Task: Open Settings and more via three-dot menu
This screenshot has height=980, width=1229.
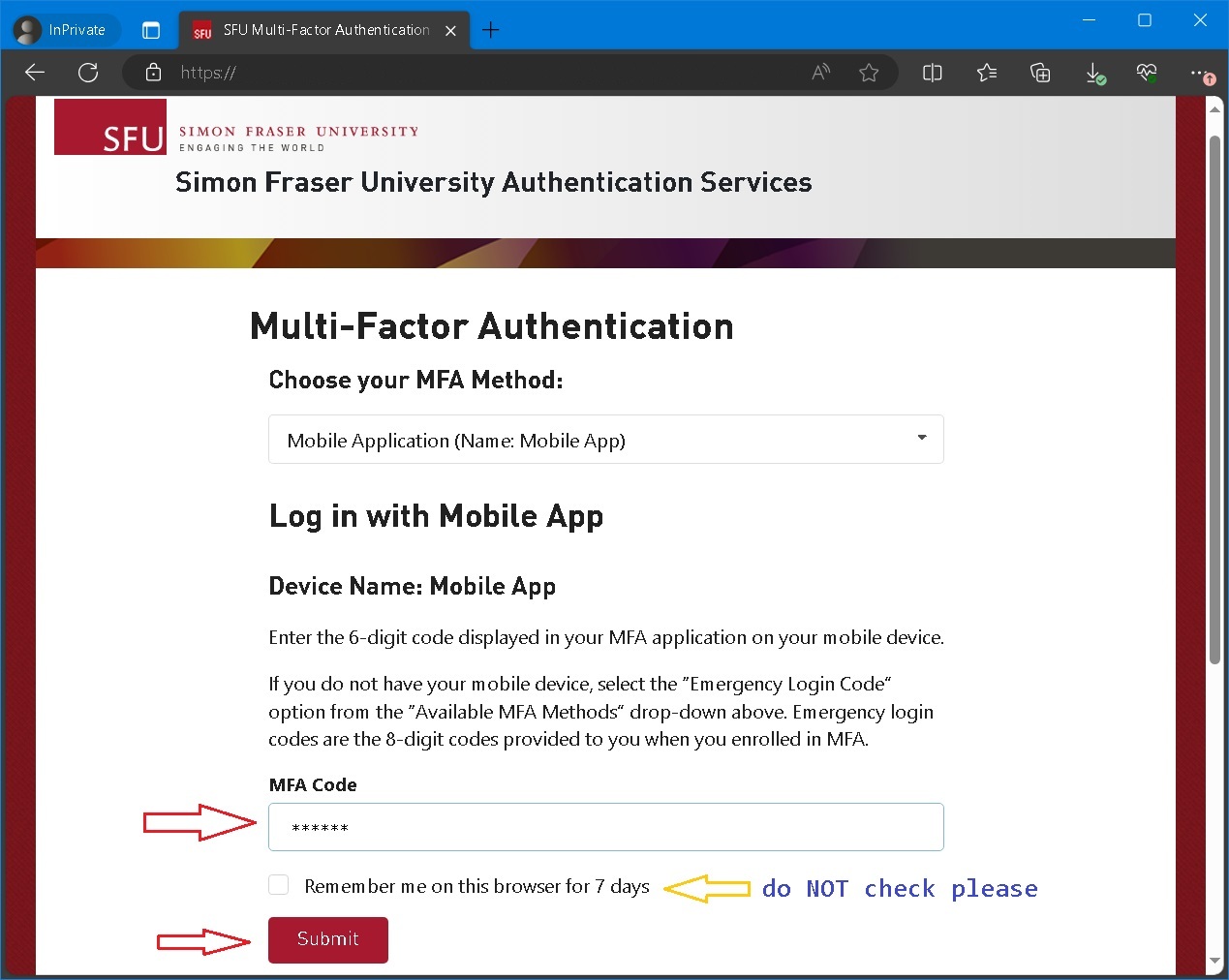Action: (1198, 73)
